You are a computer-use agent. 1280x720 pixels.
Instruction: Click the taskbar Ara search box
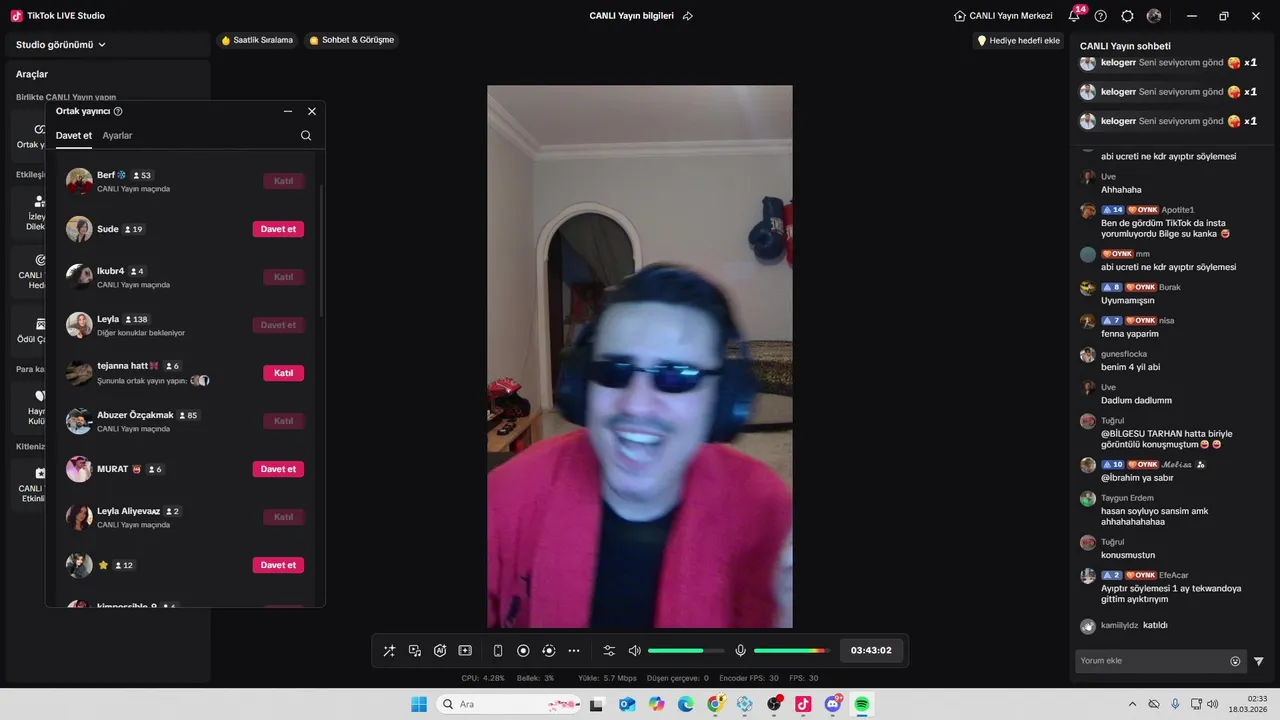[x=506, y=704]
